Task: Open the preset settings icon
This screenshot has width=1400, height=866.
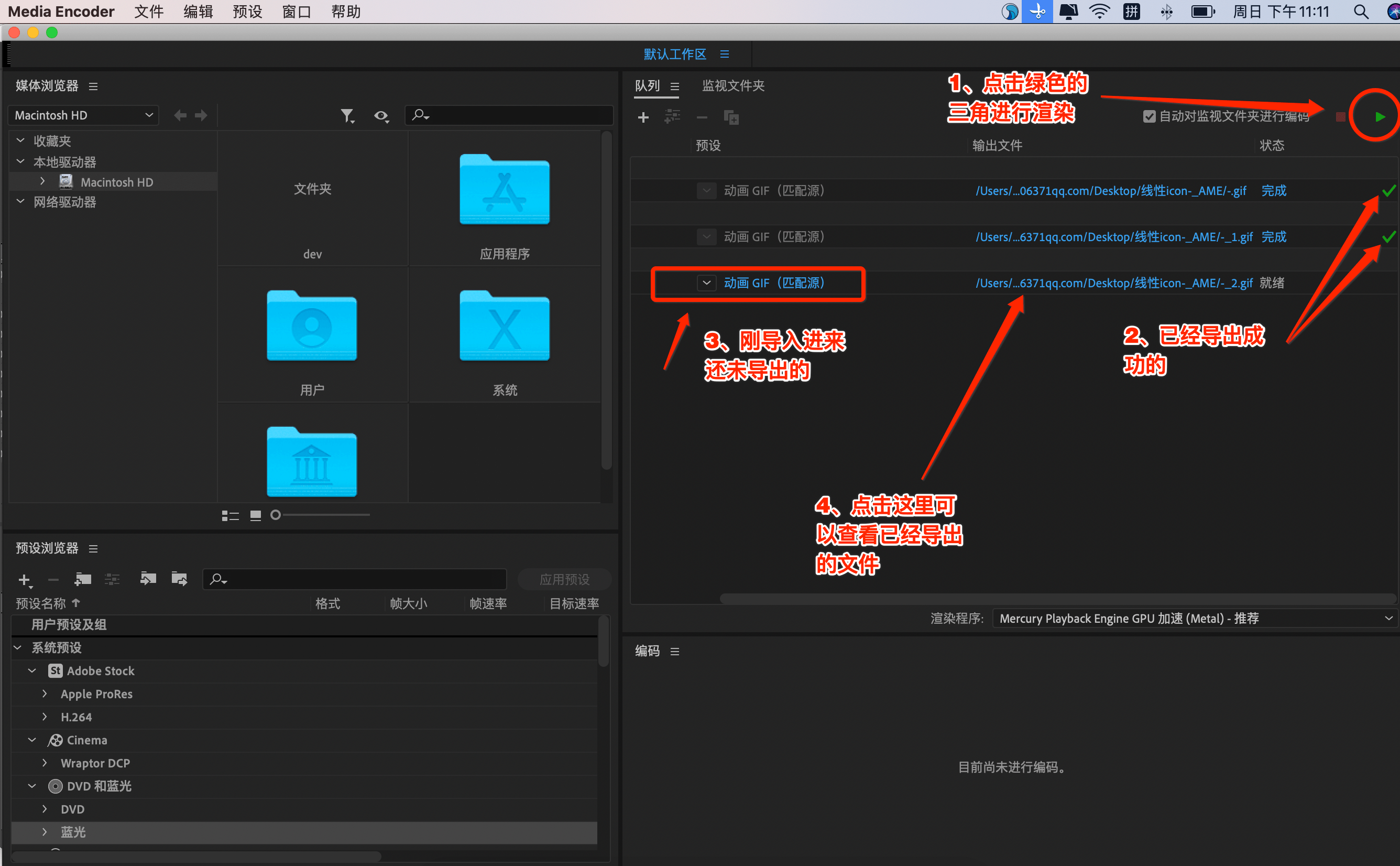Action: point(112,580)
